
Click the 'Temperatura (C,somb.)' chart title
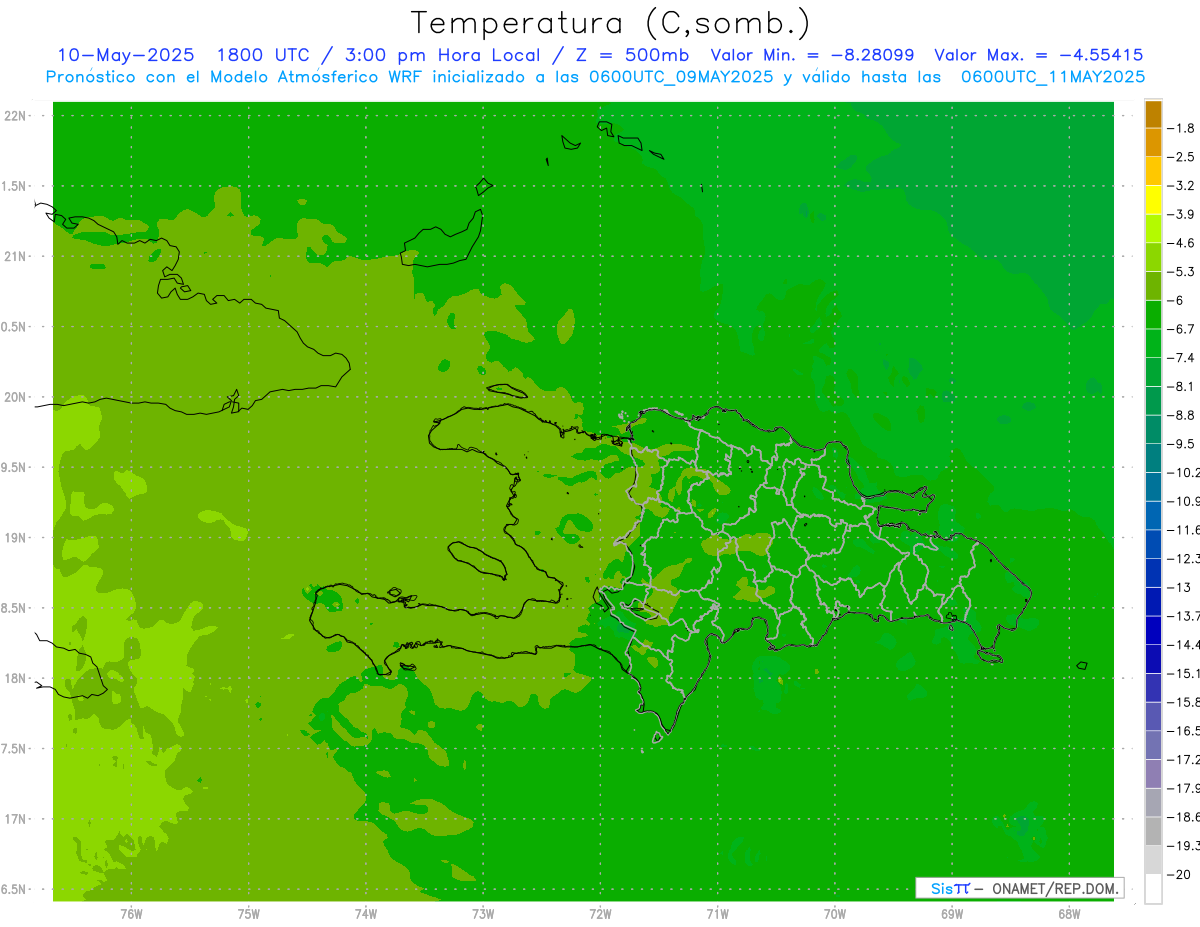click(x=611, y=23)
